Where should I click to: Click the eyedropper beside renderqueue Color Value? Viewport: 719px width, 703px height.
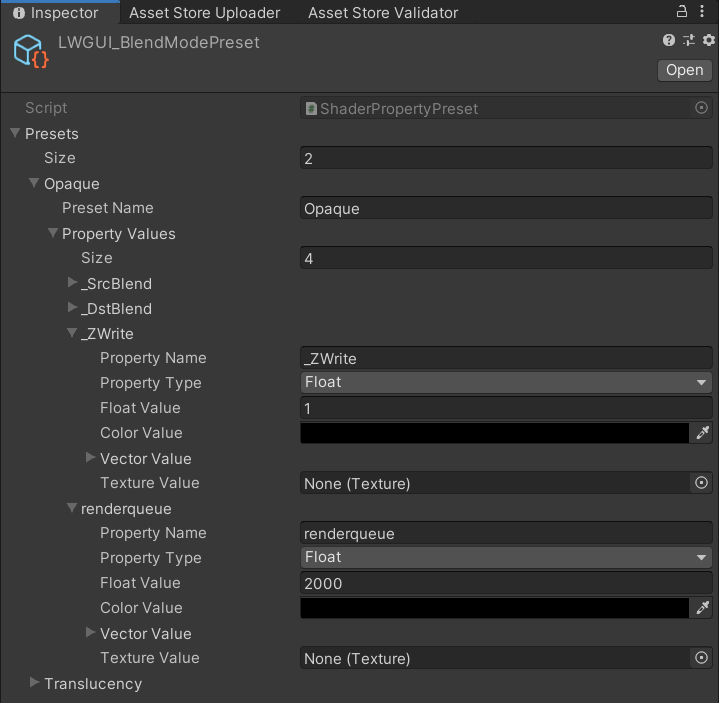coord(702,608)
